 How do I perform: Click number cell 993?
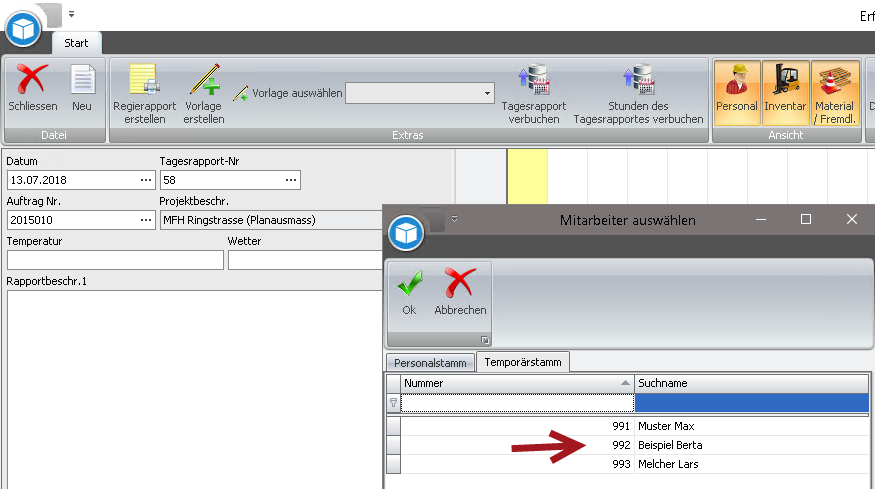tap(517, 464)
